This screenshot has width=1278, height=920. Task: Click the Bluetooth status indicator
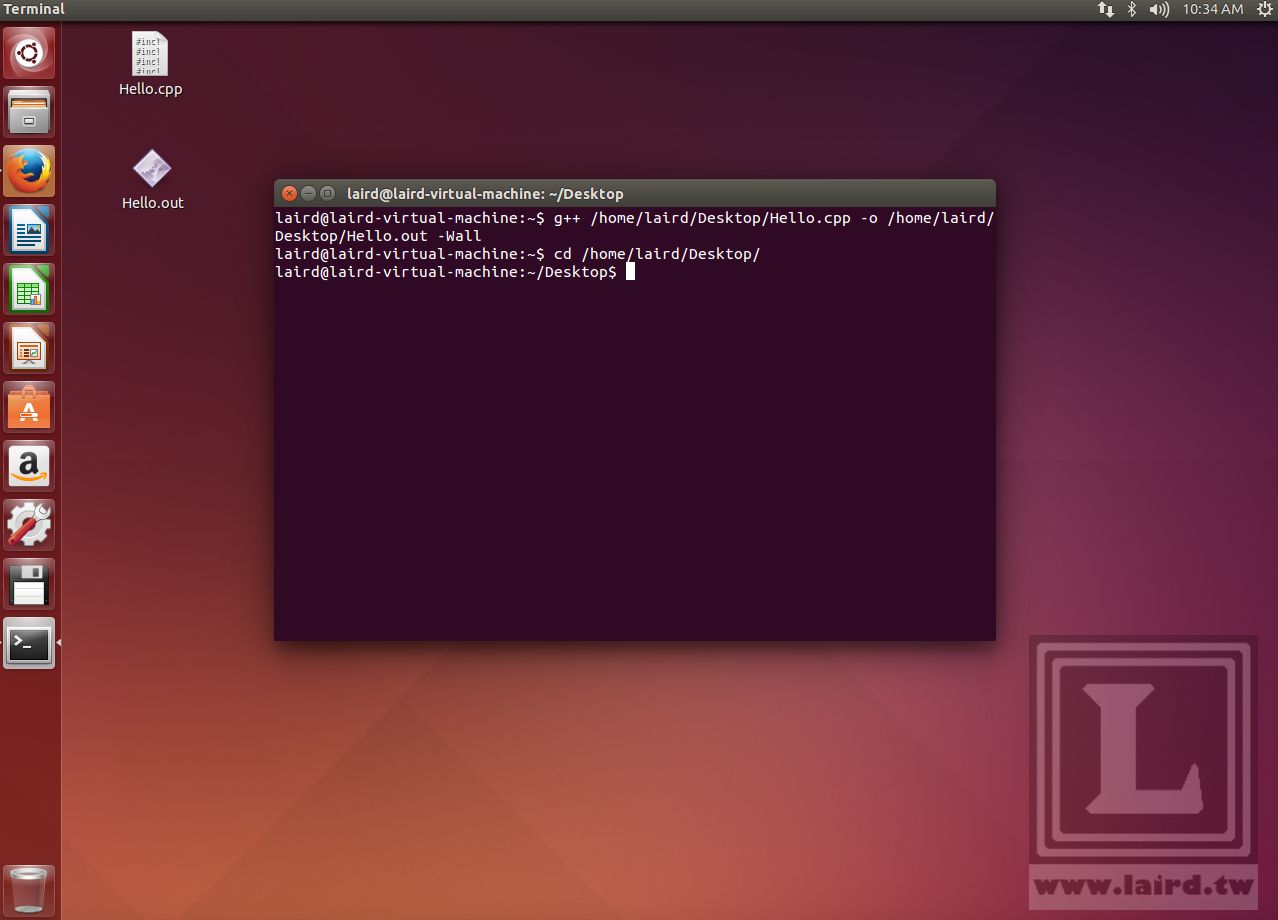[1131, 9]
